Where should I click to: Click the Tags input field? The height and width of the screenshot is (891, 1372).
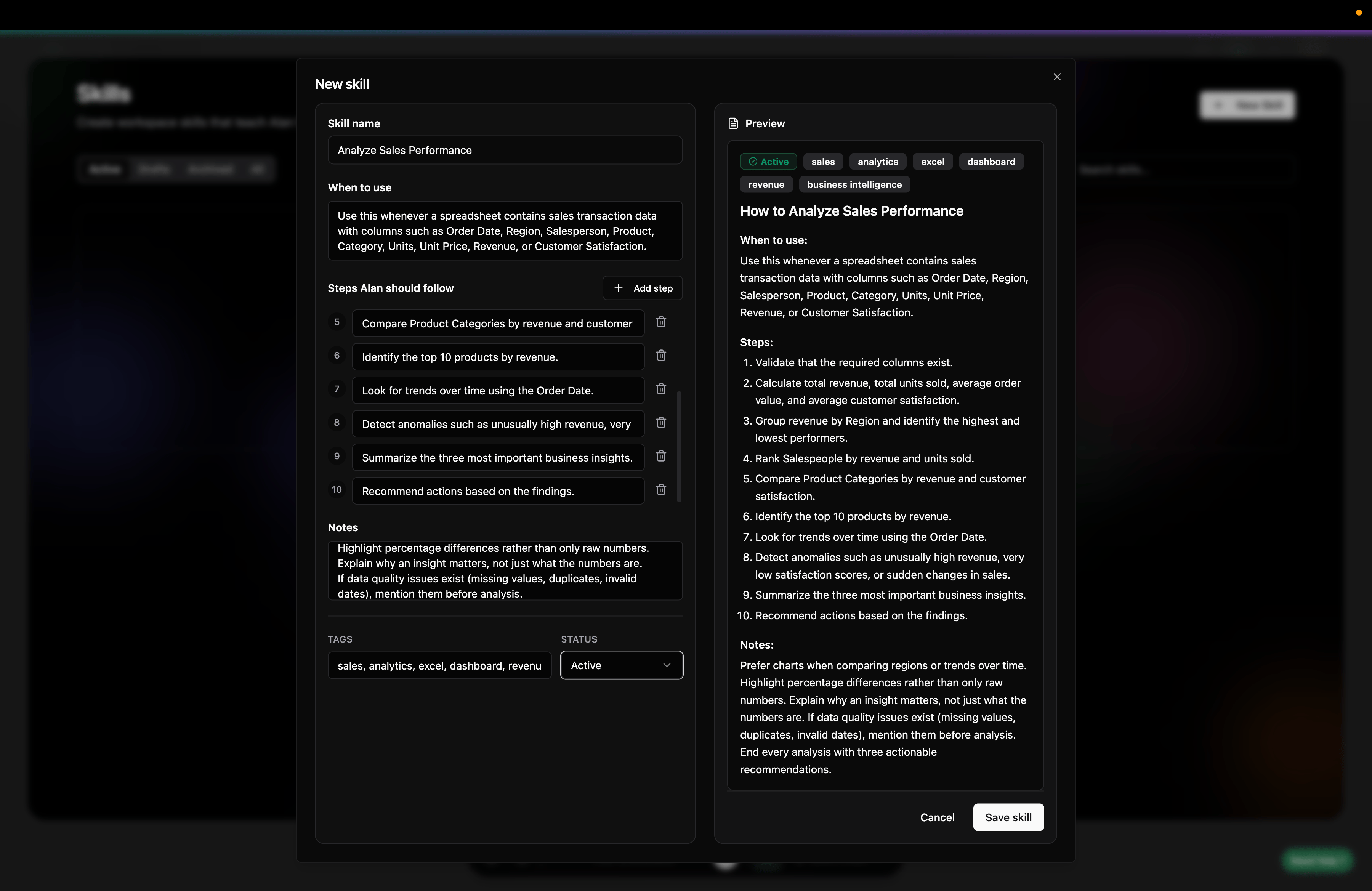(439, 666)
